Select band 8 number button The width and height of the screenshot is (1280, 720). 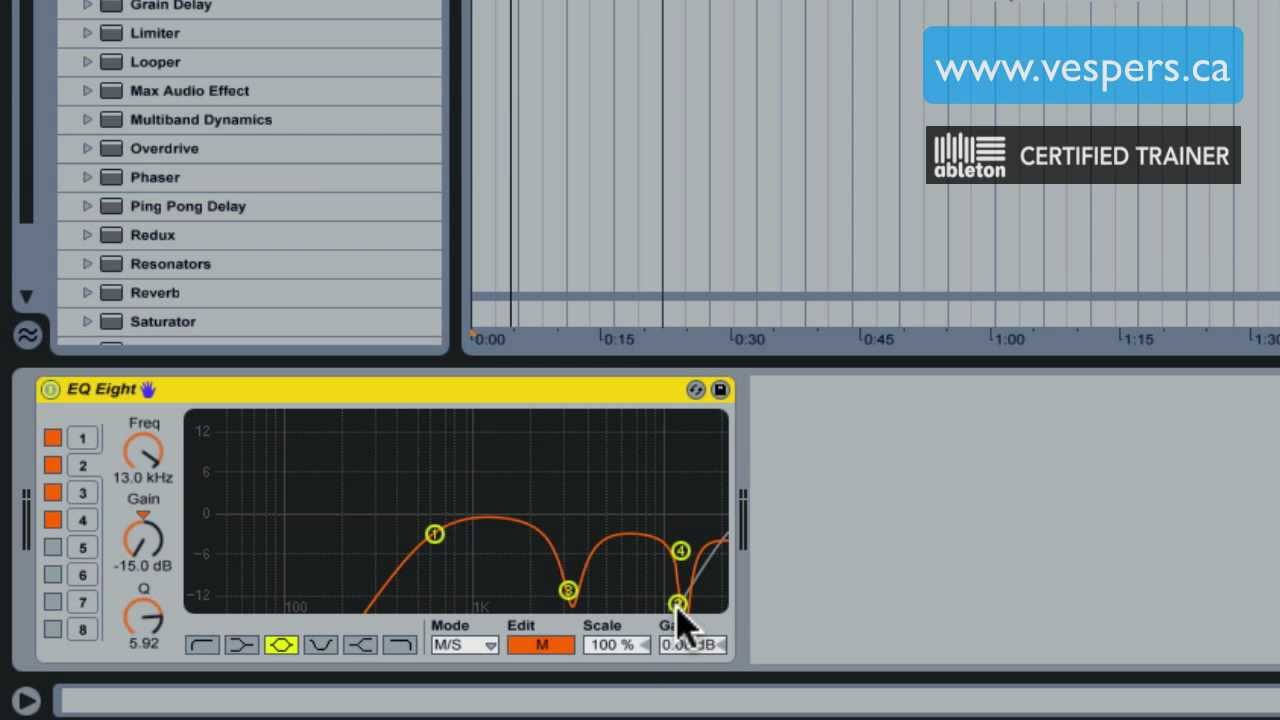(83, 629)
